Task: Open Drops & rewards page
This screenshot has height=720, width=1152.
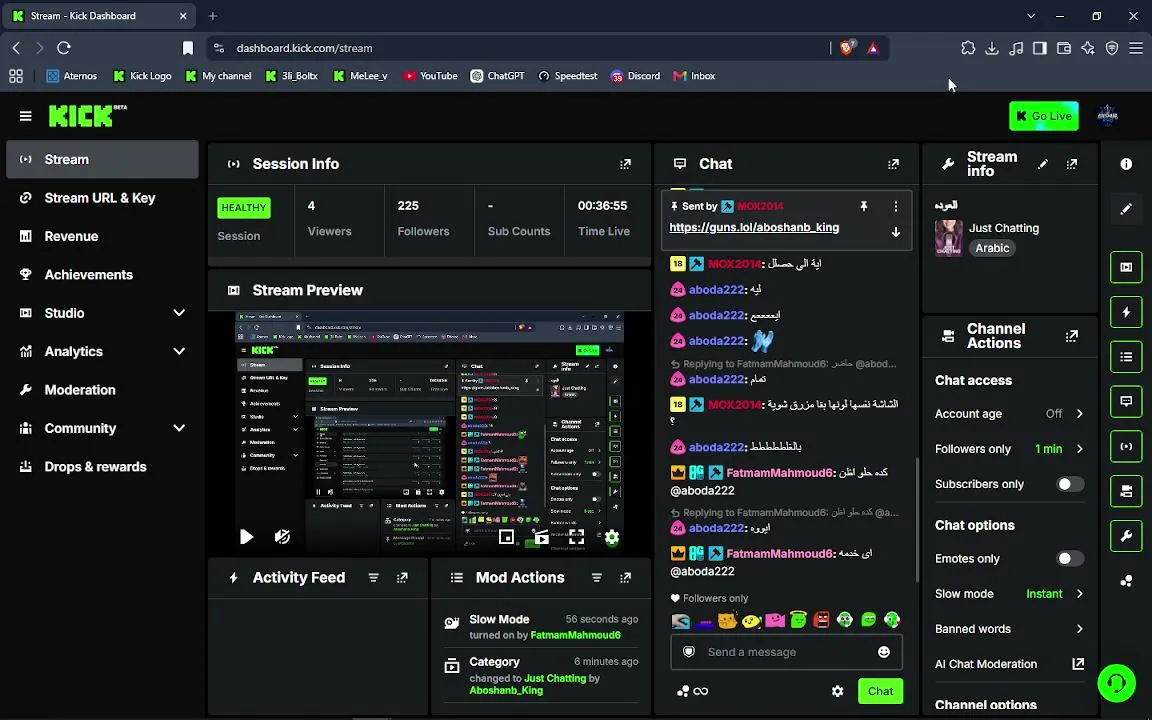Action: [x=102, y=467]
